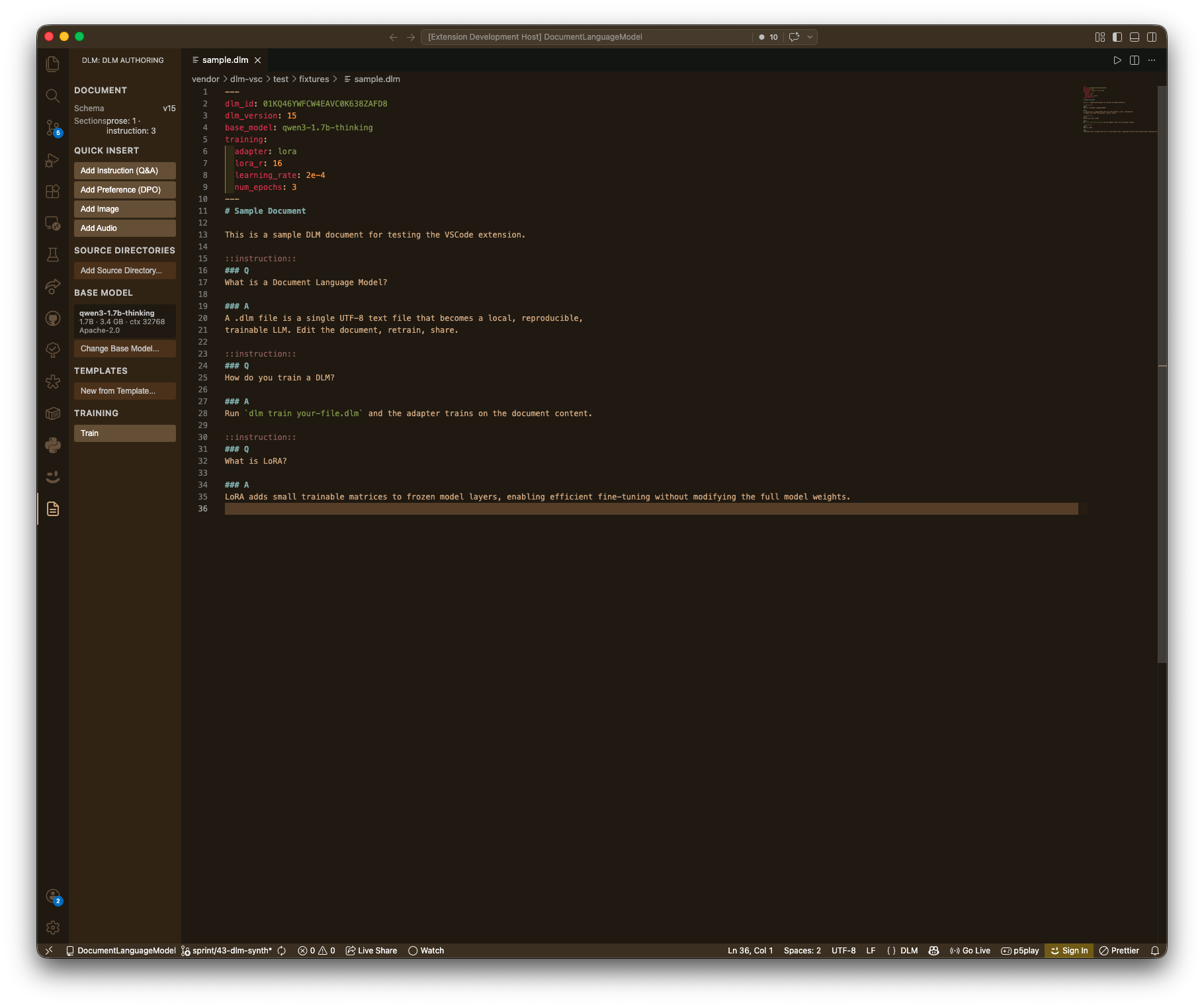The width and height of the screenshot is (1204, 1007).
Task: Open the Python view in activity bar
Action: click(x=53, y=445)
